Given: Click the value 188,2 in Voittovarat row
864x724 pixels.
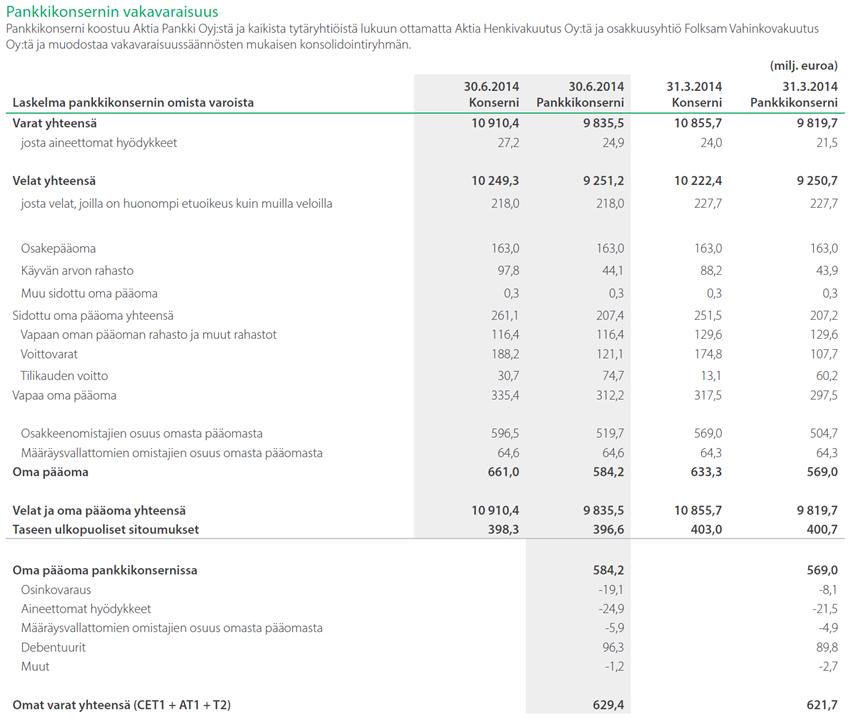Looking at the screenshot, I should [505, 354].
